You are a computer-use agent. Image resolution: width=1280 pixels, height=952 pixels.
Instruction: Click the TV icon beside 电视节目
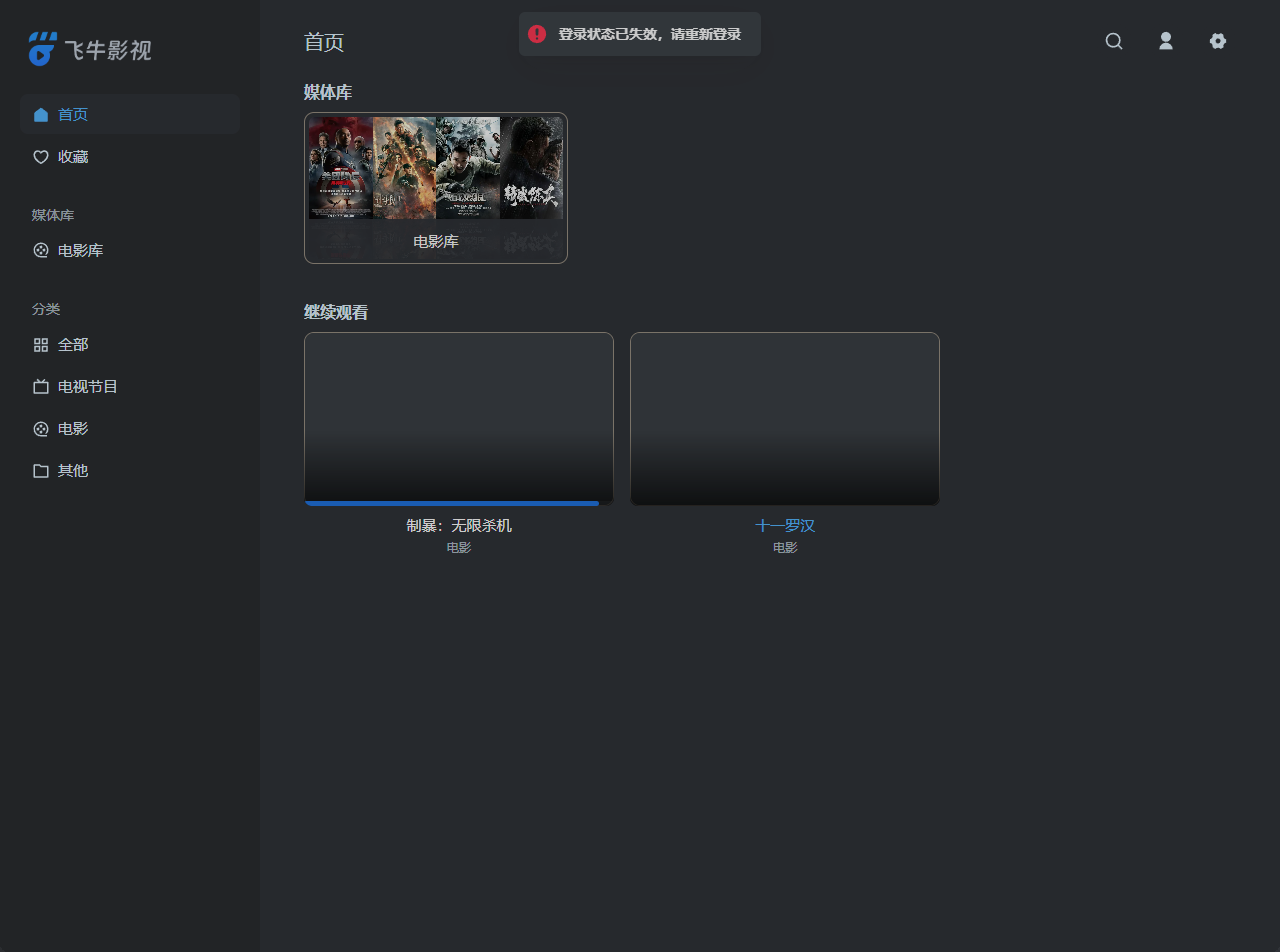click(x=41, y=387)
